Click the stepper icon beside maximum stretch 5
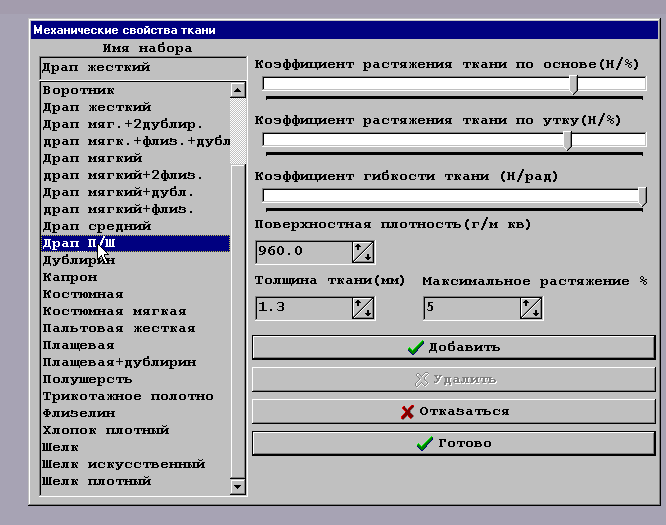 point(531,308)
